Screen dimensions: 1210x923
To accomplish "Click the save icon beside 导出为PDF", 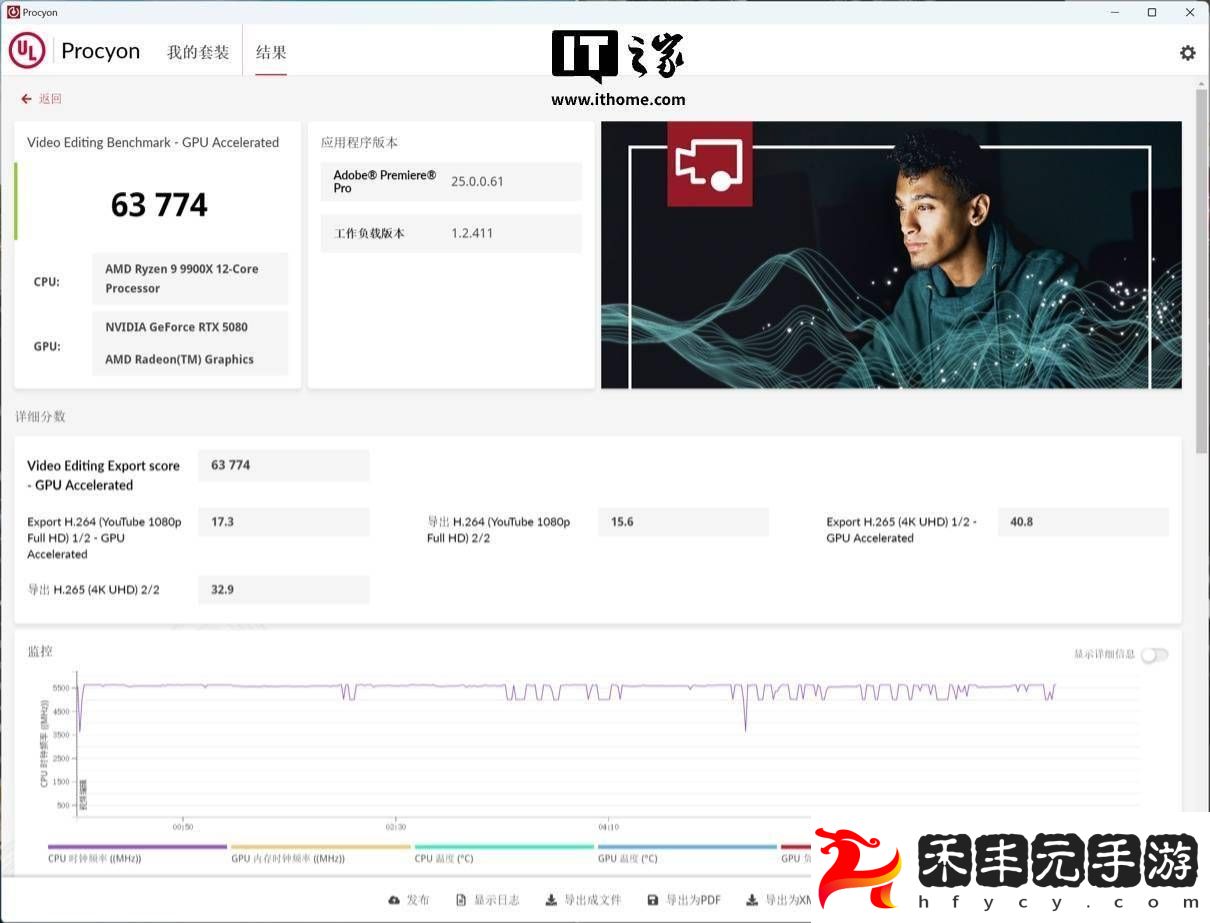I will point(653,900).
